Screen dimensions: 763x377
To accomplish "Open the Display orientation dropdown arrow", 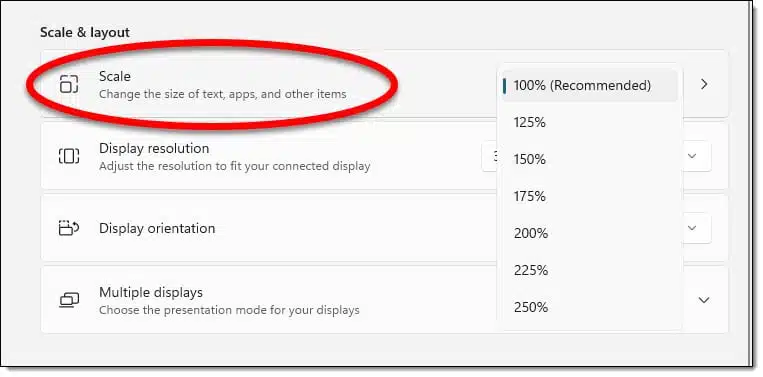I will point(692,228).
